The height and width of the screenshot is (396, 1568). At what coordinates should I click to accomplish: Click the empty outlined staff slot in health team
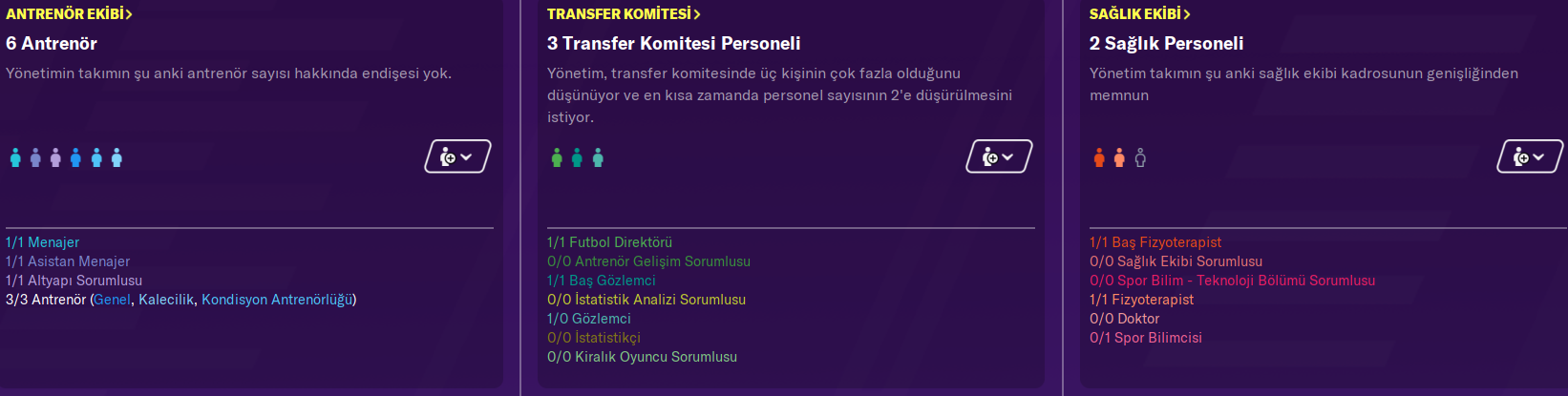(x=1140, y=157)
